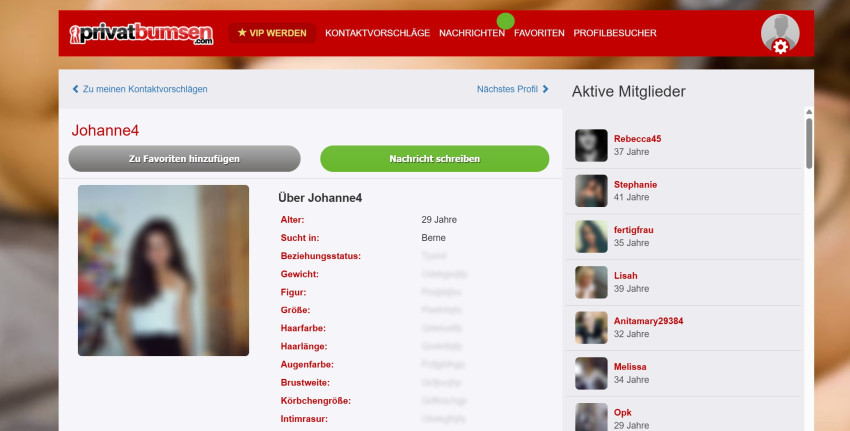Open Rebecca45's profile thumbnail
Screen dimensions: 850x431
pos(591,146)
